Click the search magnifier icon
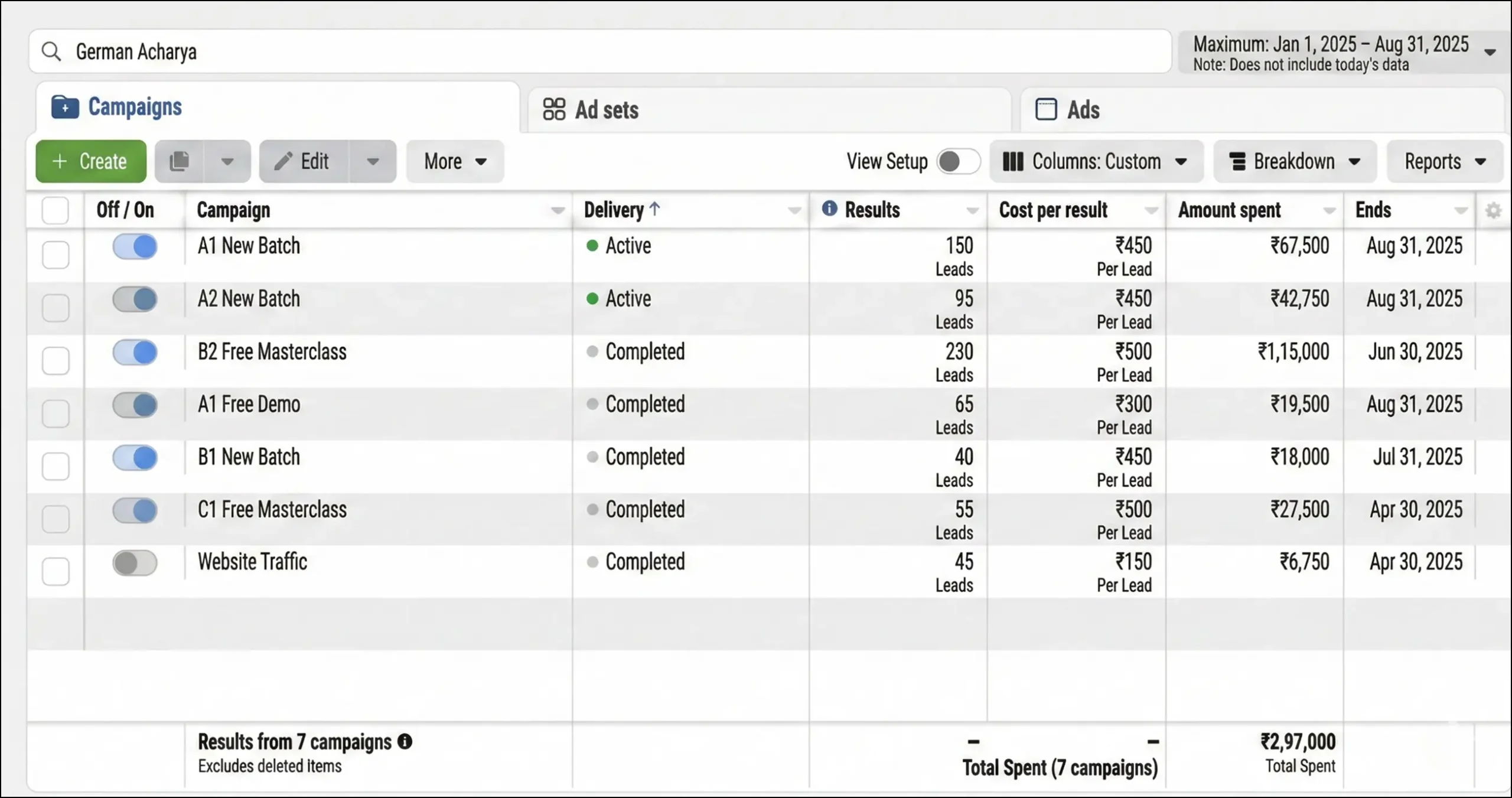Image resolution: width=1512 pixels, height=798 pixels. tap(51, 52)
